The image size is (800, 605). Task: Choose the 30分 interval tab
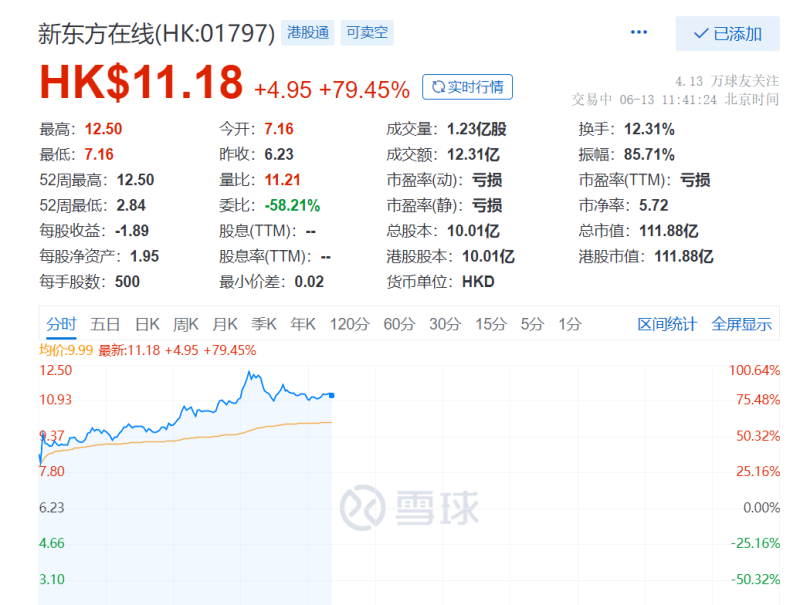(445, 324)
